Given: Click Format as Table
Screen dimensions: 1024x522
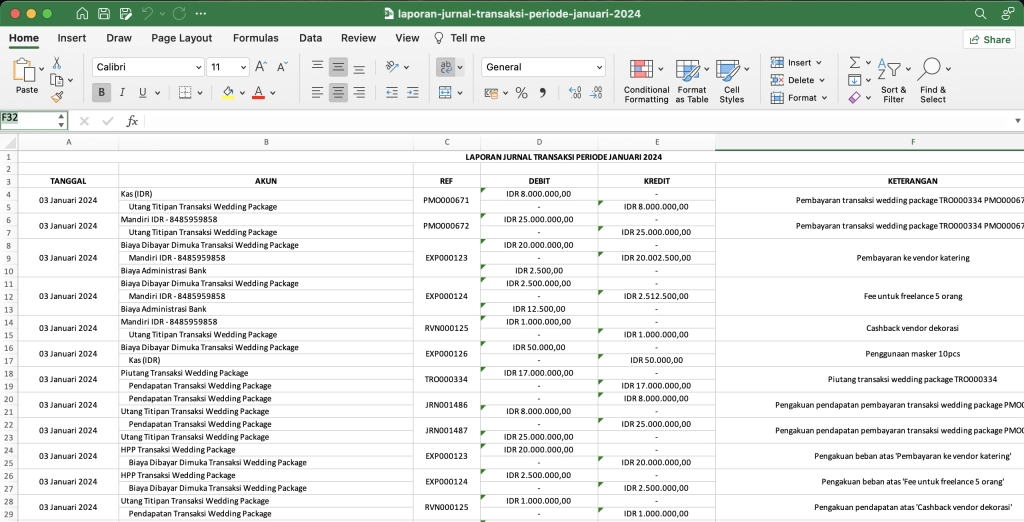Looking at the screenshot, I should pos(692,81).
